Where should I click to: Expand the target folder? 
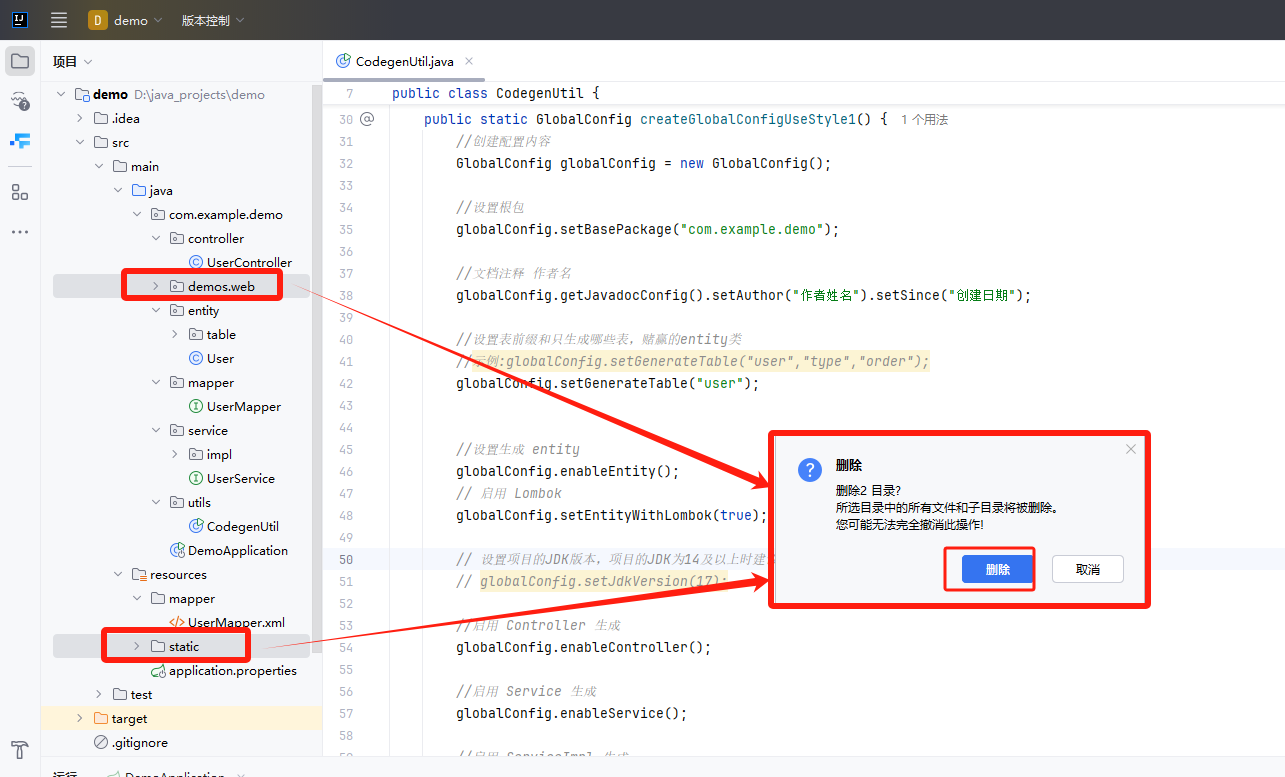80,718
